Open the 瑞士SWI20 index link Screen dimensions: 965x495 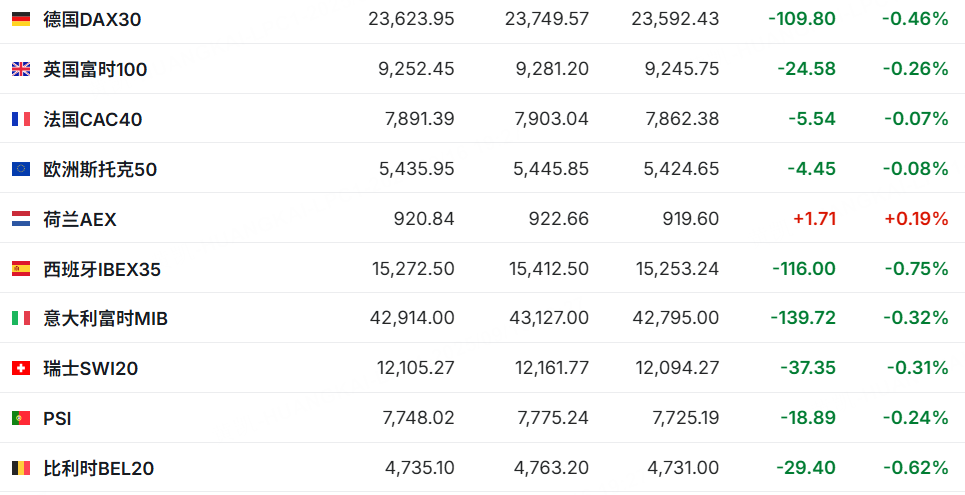click(91, 368)
